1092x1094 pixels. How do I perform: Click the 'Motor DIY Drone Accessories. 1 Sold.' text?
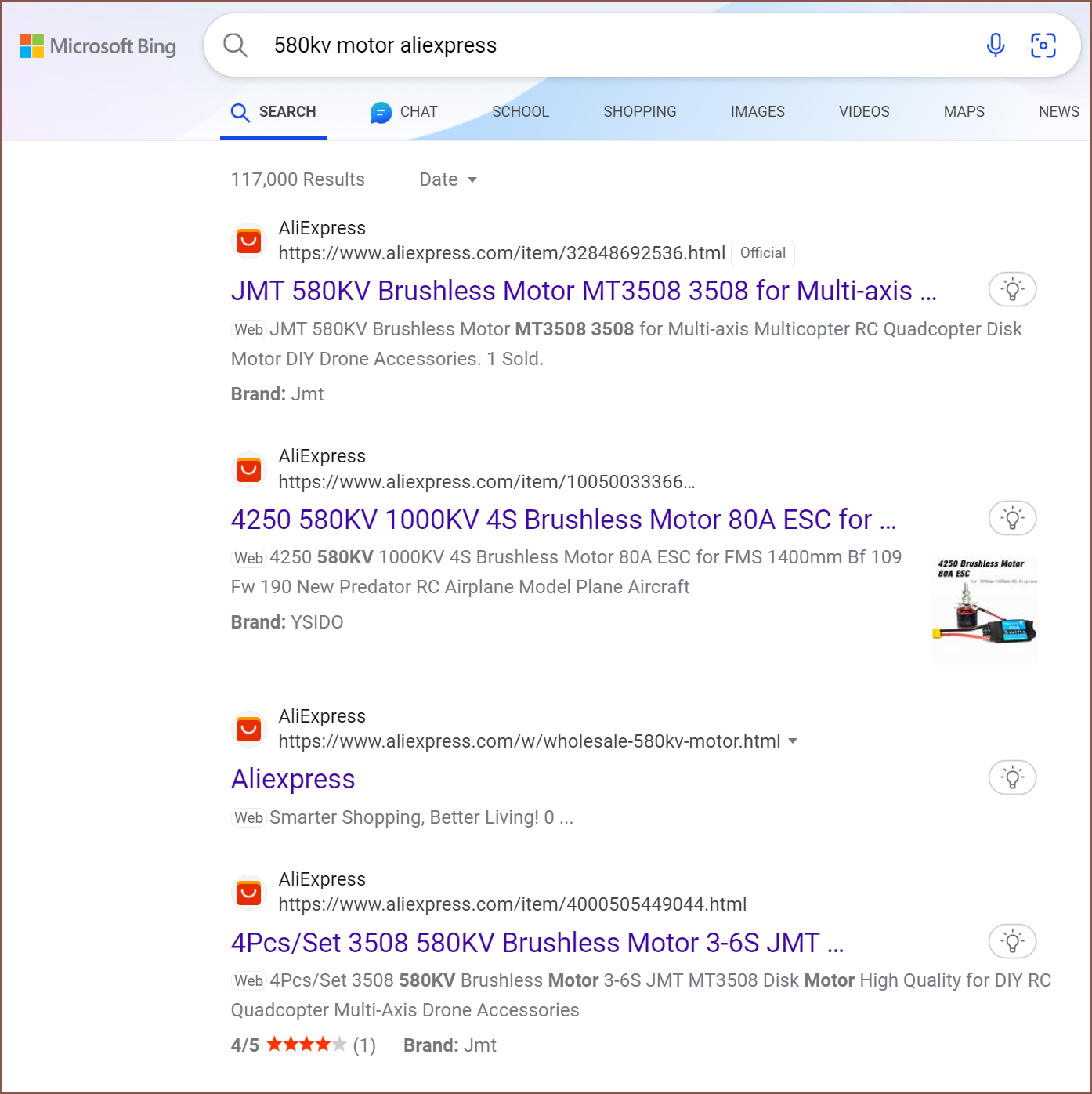[x=387, y=359]
